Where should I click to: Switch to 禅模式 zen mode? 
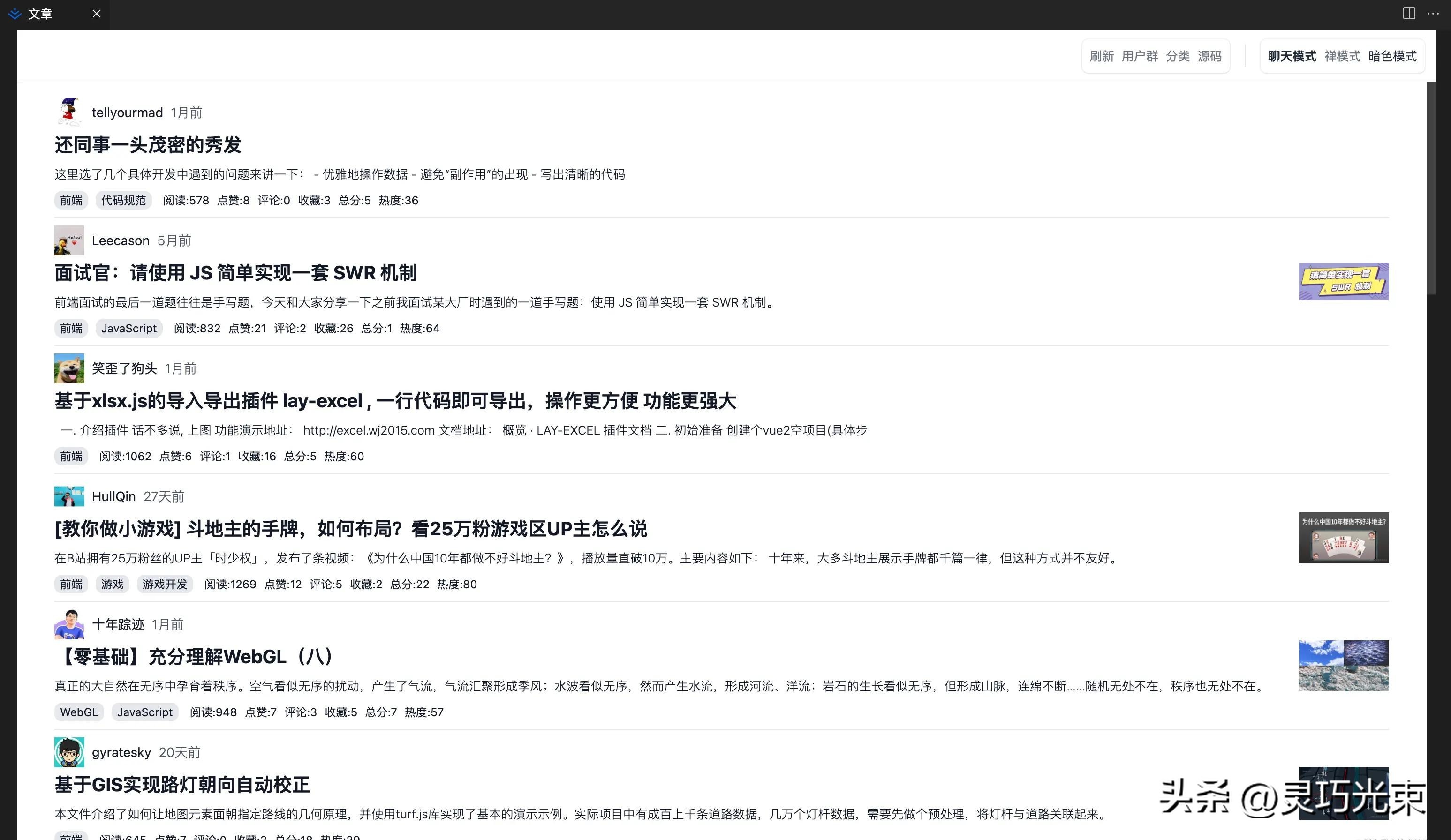(1342, 56)
